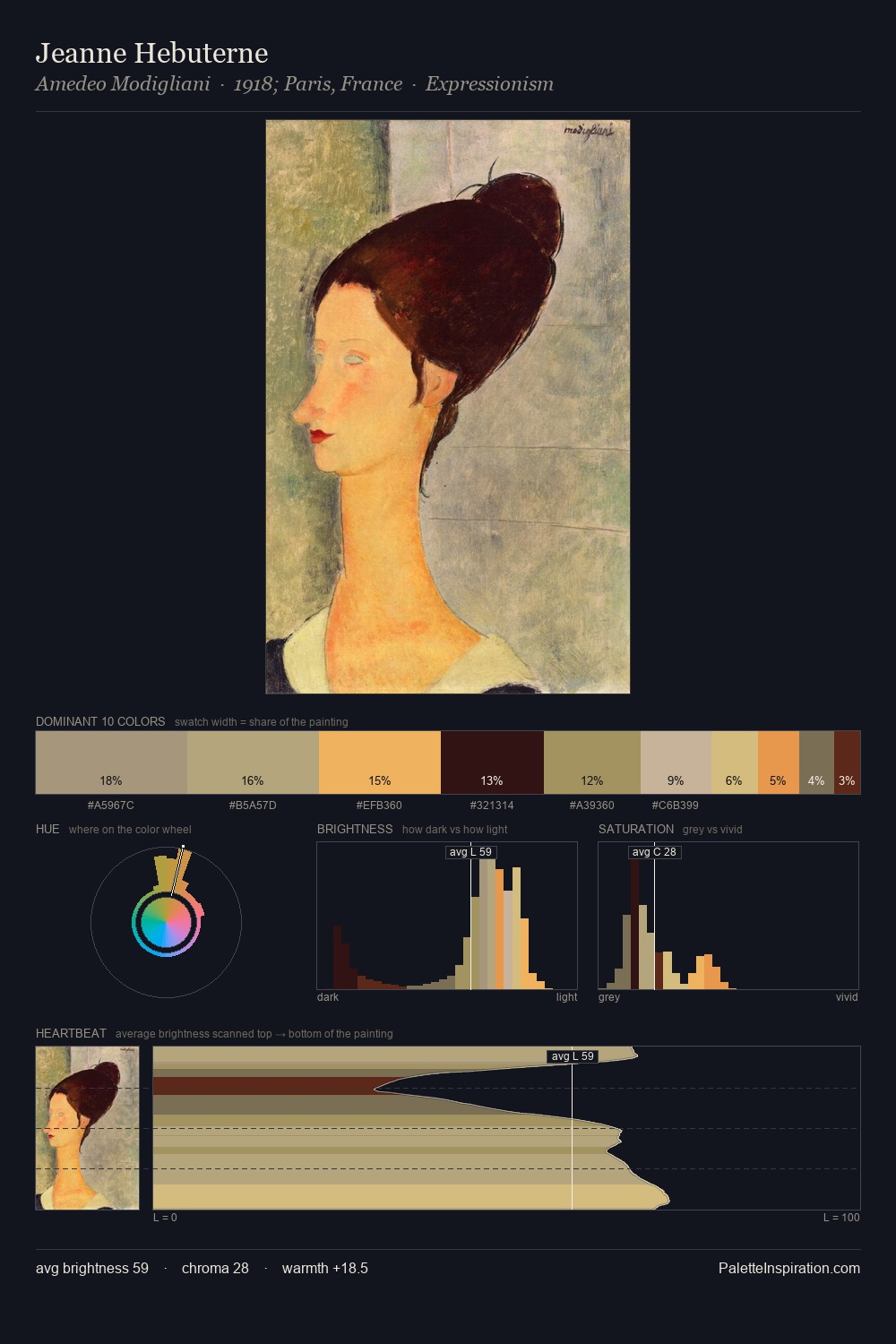Click the #A39360 hex code label

coord(592,806)
